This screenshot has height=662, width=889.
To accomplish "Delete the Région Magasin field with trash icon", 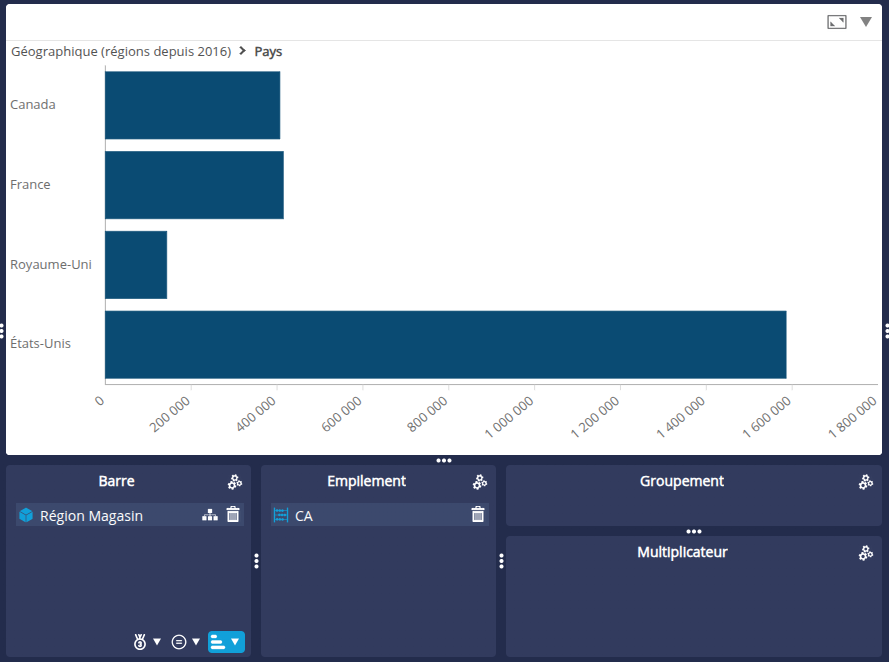I will (x=233, y=515).
